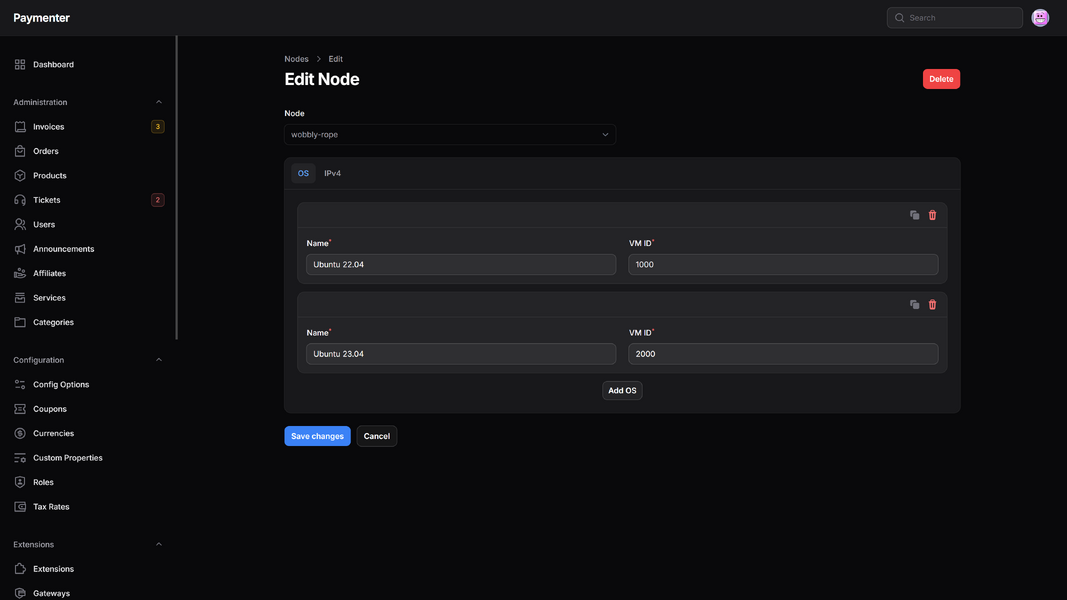Collapse the Extensions sidebar section
This screenshot has height=600, width=1067.
pyautogui.click(x=159, y=544)
